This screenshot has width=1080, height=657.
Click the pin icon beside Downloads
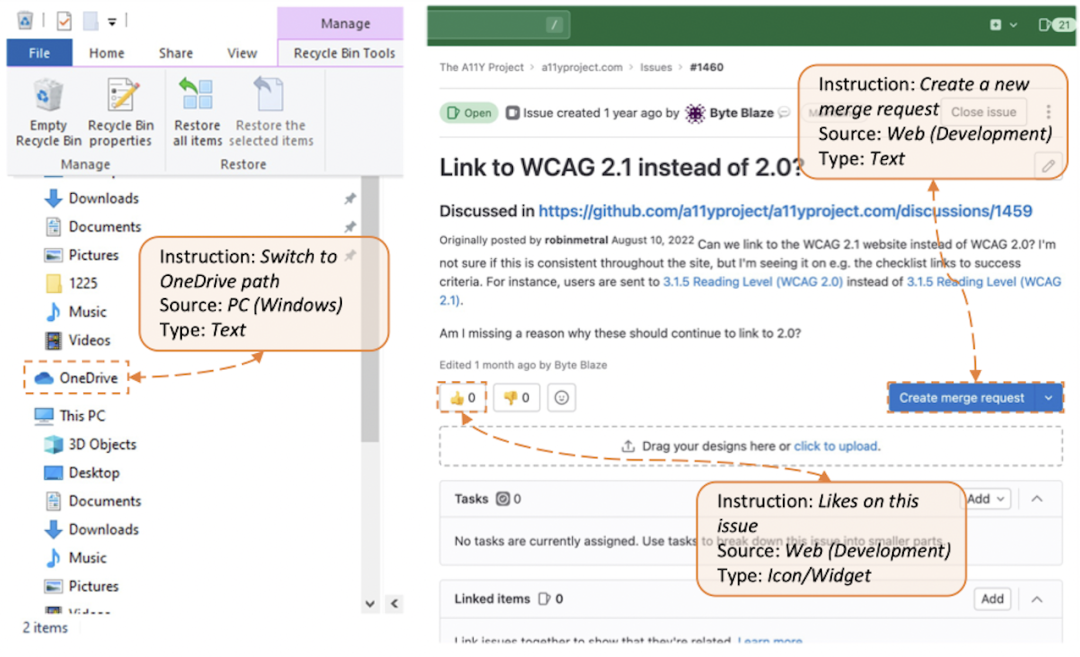(x=350, y=198)
